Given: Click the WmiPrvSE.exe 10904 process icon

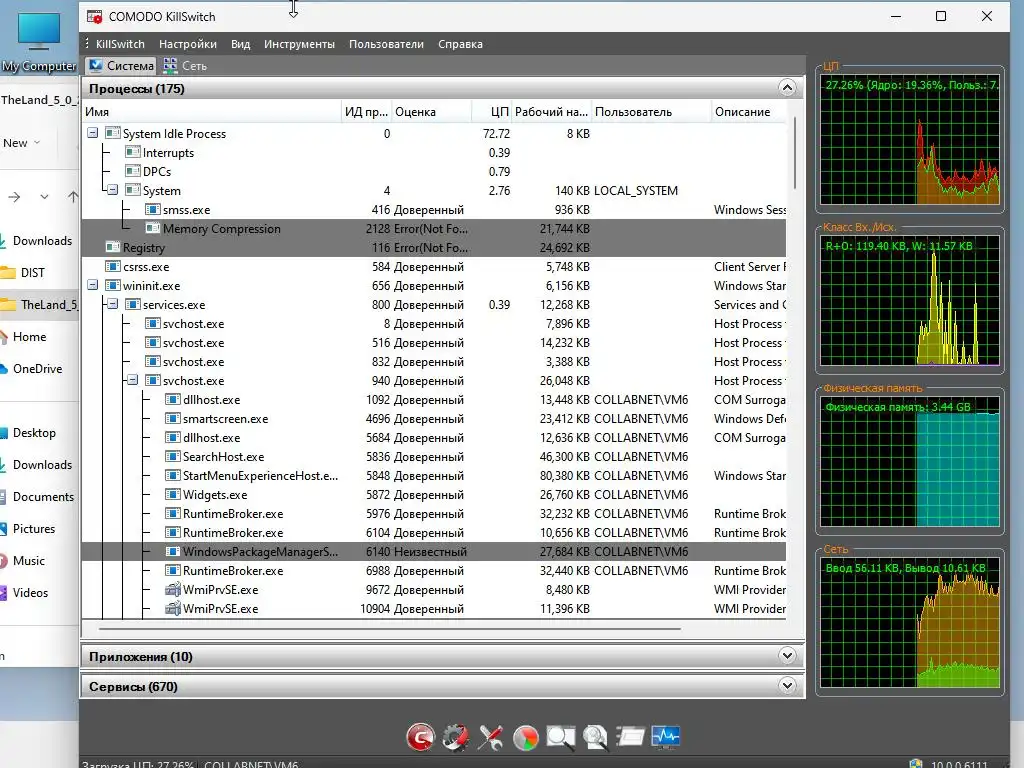Looking at the screenshot, I should click(x=173, y=609).
